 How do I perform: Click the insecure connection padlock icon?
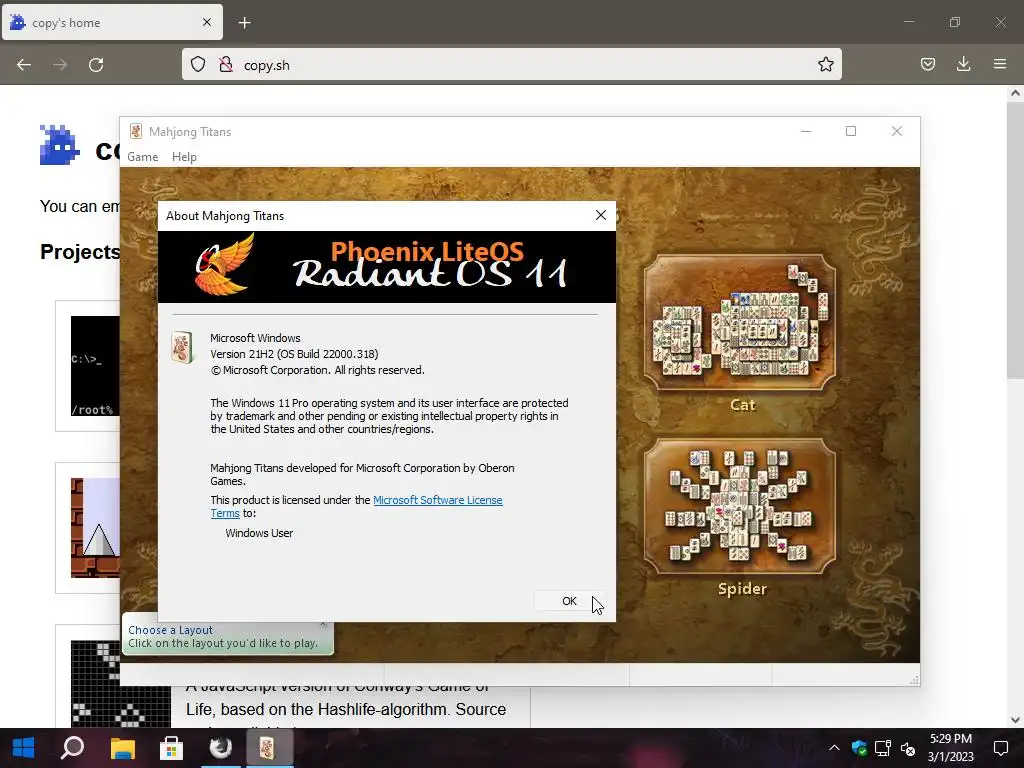(x=226, y=64)
